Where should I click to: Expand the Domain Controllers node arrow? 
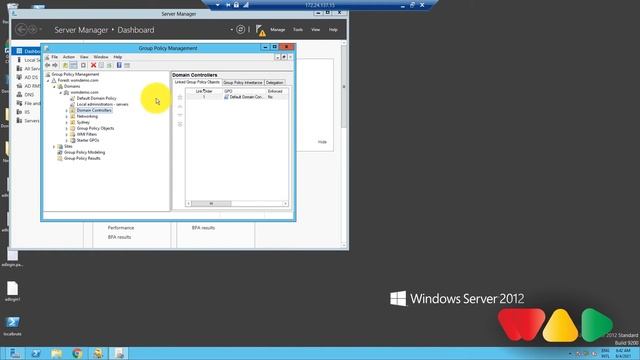coord(67,111)
